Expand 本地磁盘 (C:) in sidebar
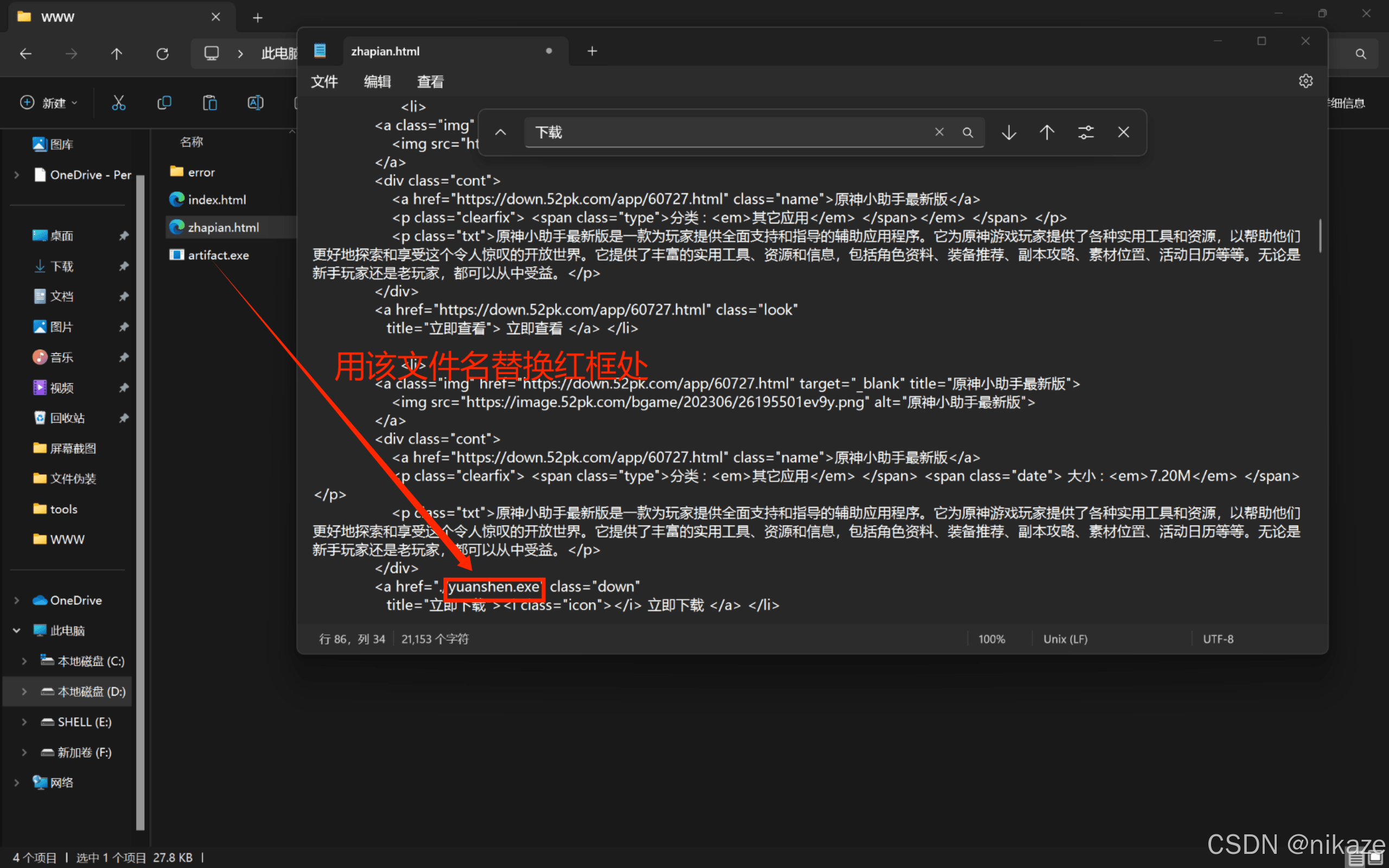Image resolution: width=1389 pixels, height=868 pixels. click(x=23, y=661)
